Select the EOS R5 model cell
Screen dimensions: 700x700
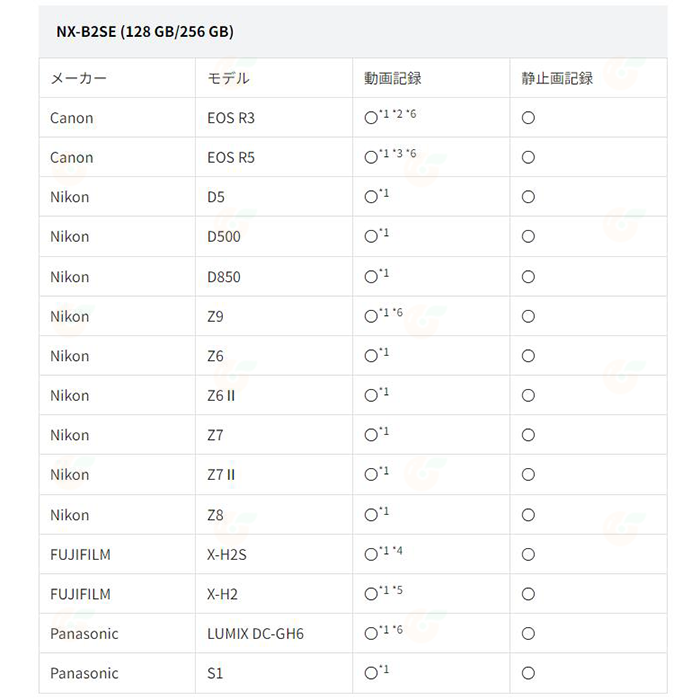231,158
